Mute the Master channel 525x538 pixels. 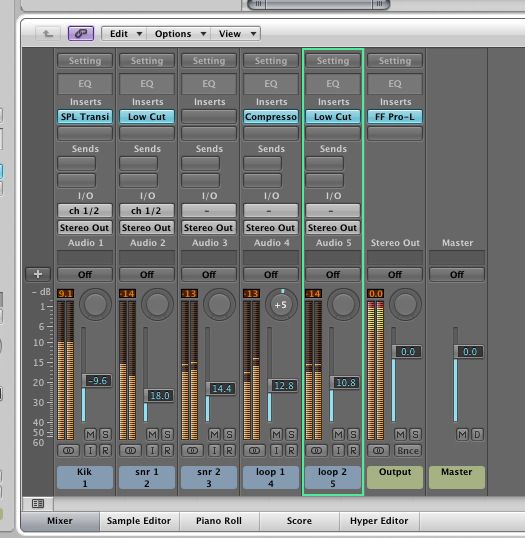462,434
